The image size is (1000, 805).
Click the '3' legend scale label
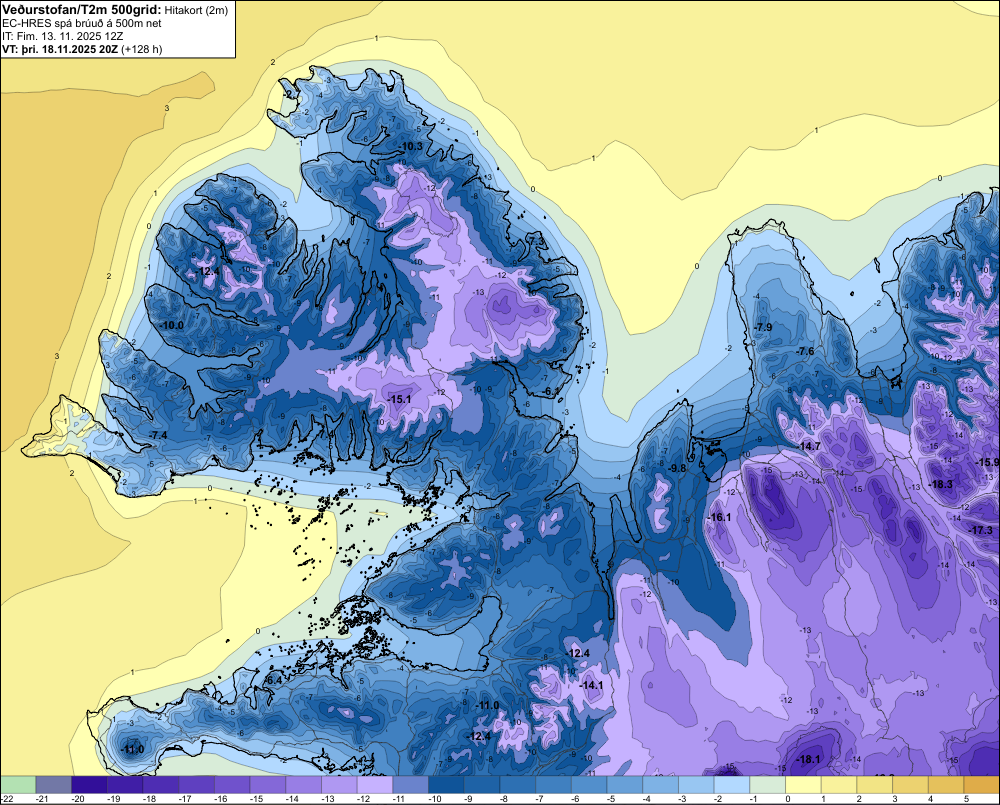(895, 799)
